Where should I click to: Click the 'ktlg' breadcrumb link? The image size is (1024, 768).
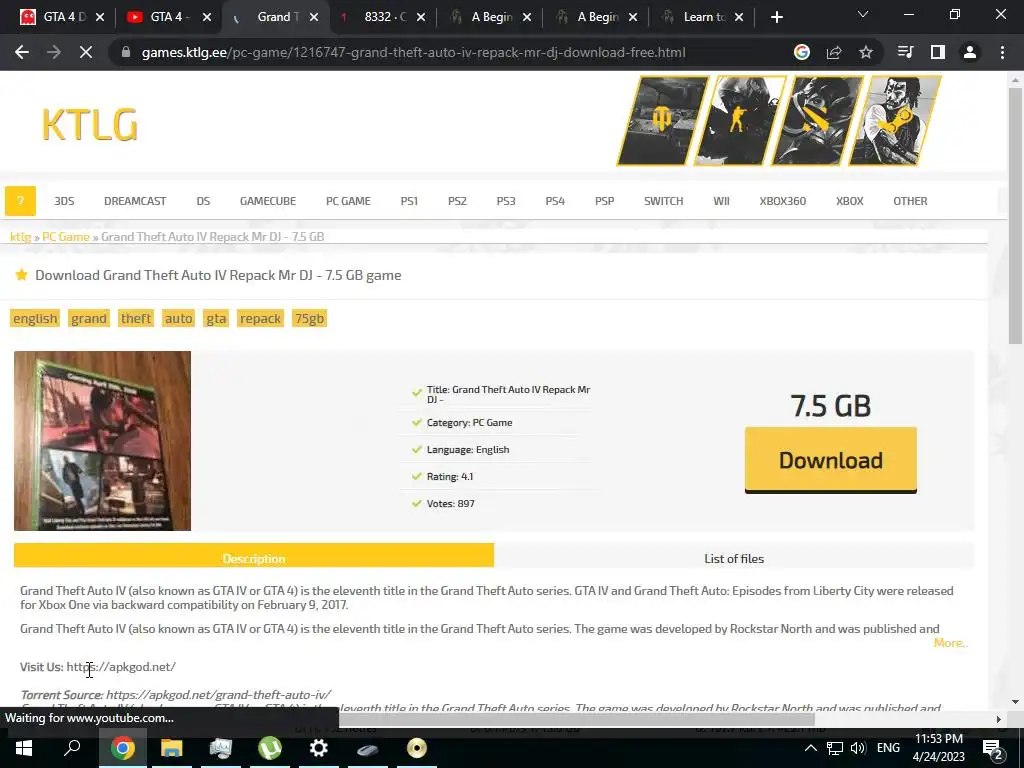click(x=20, y=236)
